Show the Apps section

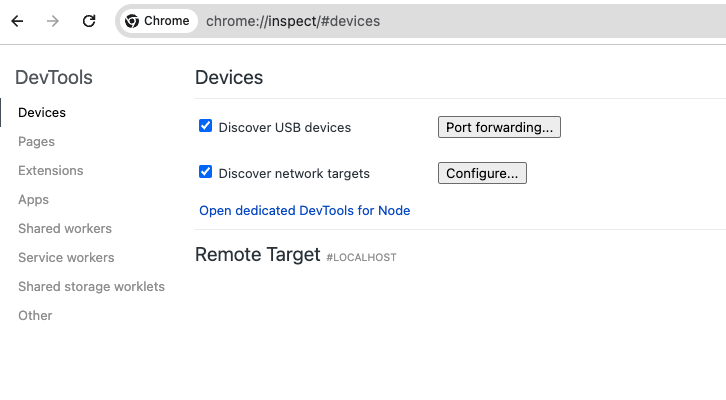tap(33, 200)
